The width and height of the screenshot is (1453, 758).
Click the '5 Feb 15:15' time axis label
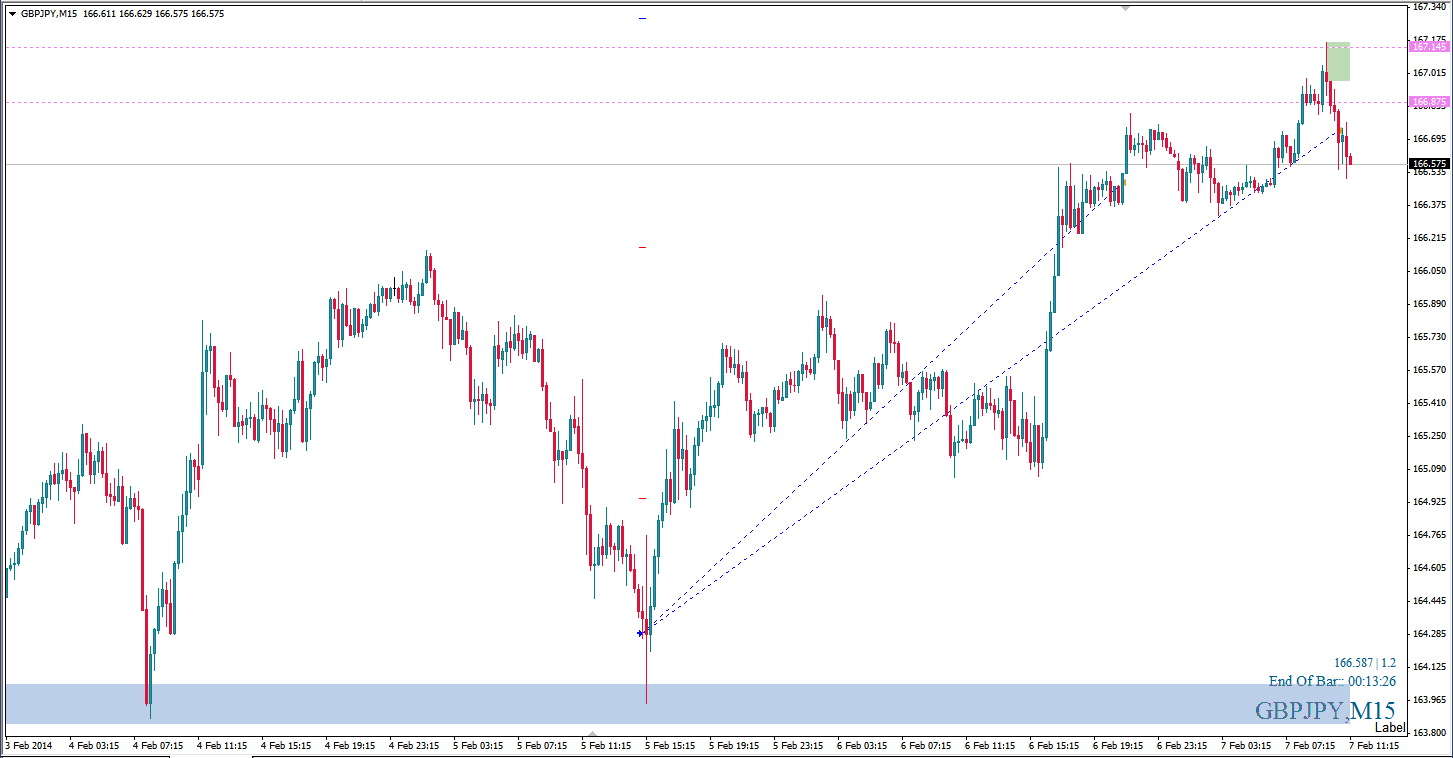(671, 745)
